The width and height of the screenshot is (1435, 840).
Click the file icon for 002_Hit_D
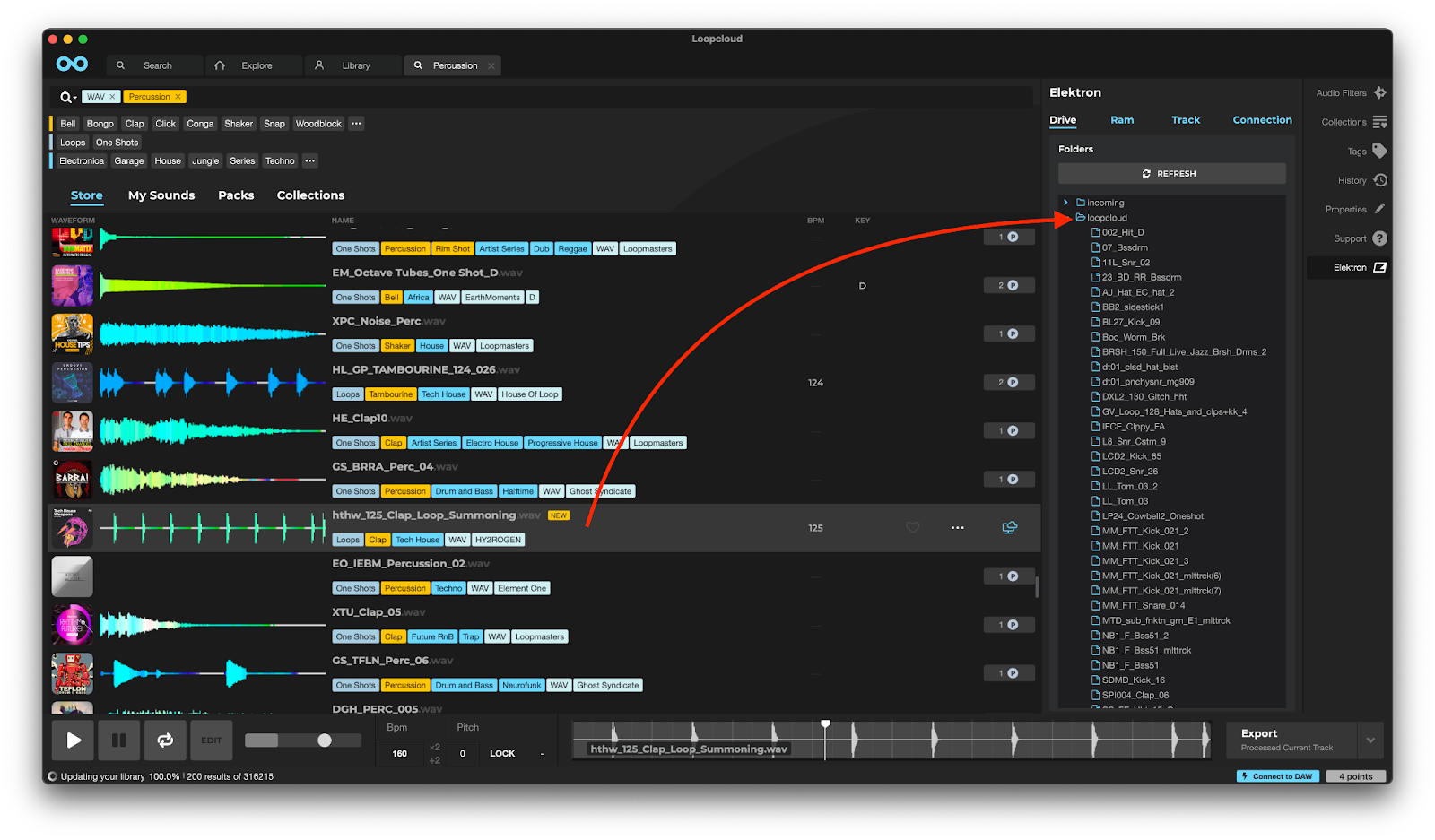click(1095, 232)
